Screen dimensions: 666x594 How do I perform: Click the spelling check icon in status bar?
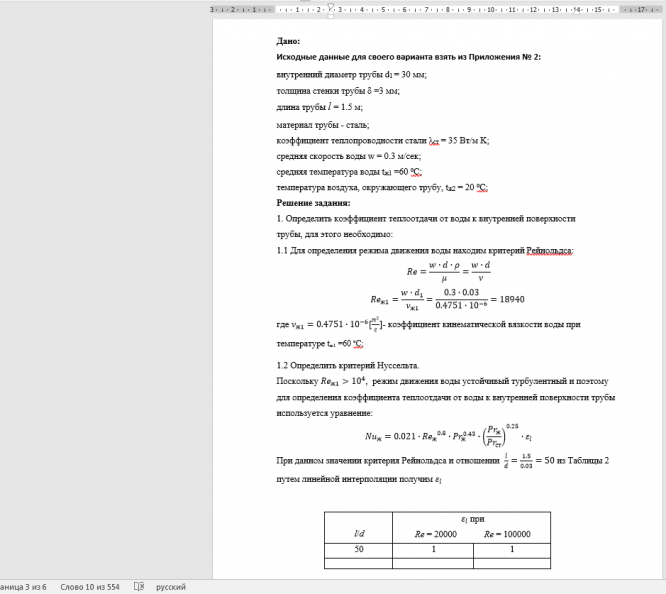pyautogui.click(x=139, y=587)
